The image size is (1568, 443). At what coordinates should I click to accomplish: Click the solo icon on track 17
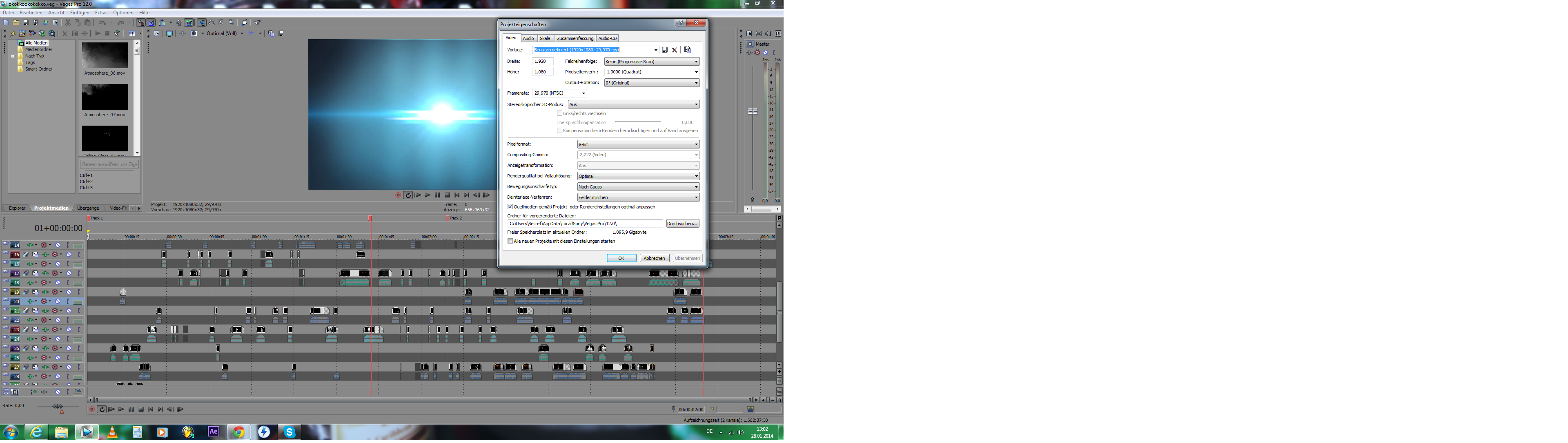point(78,273)
